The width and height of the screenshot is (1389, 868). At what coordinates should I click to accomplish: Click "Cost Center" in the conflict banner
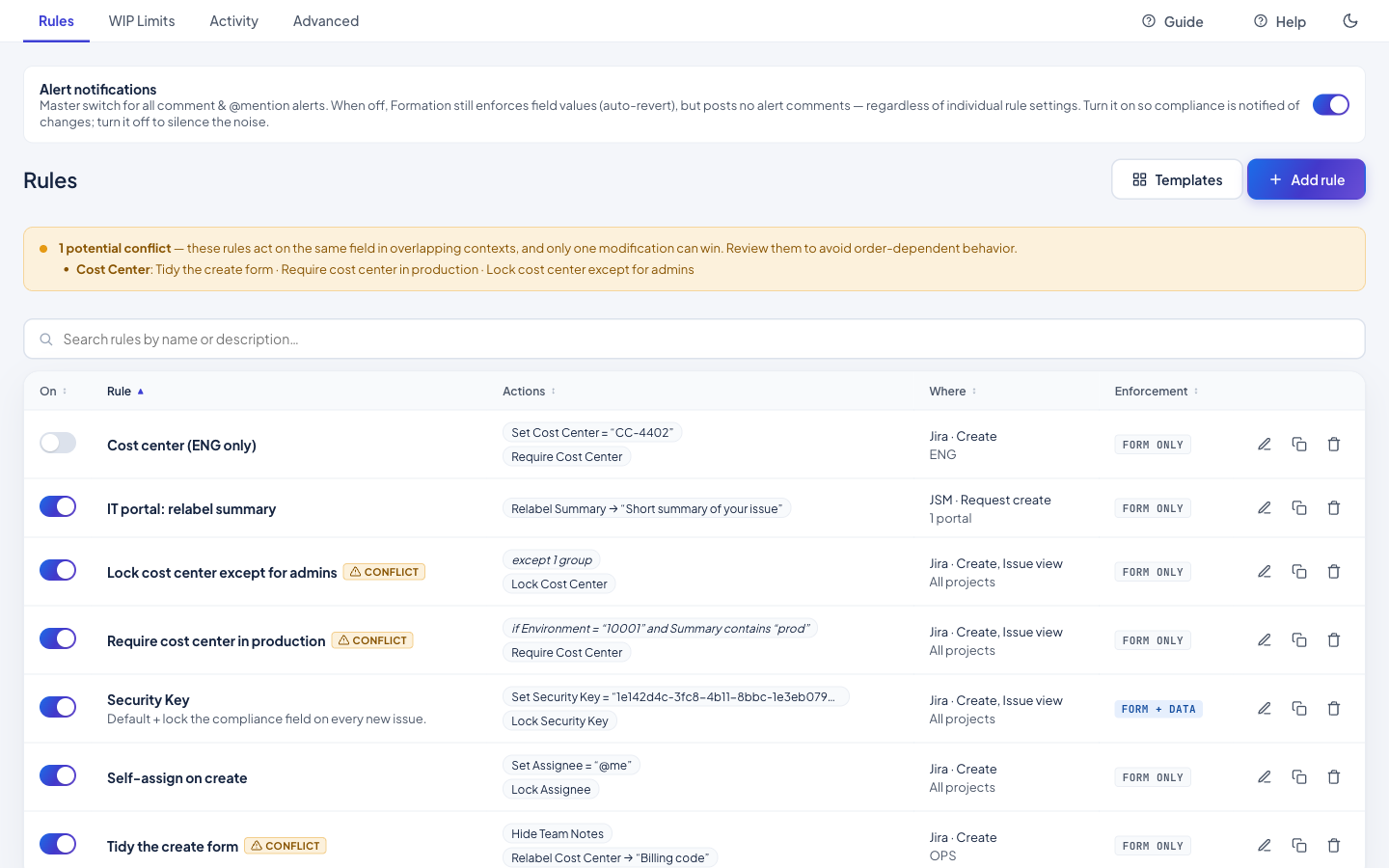(113, 270)
